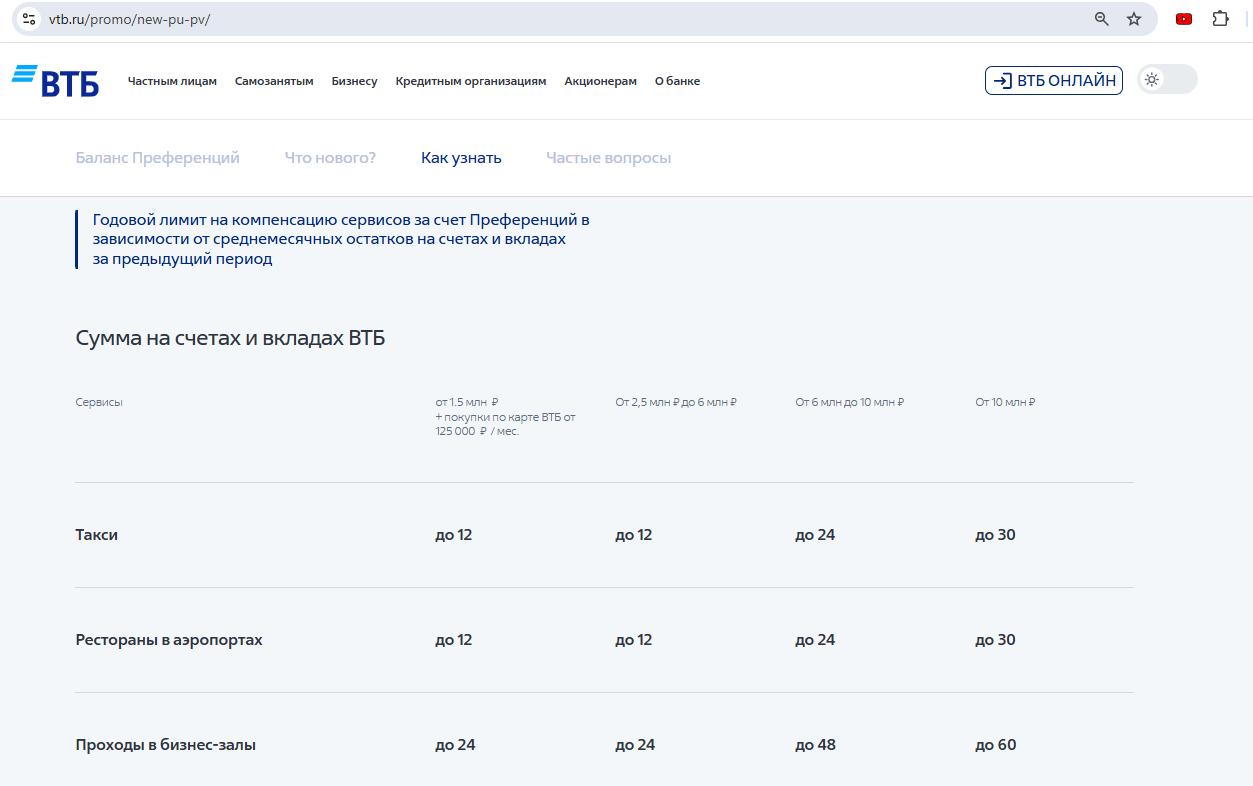
Task: Open site information icon in address bar
Action: click(x=30, y=19)
